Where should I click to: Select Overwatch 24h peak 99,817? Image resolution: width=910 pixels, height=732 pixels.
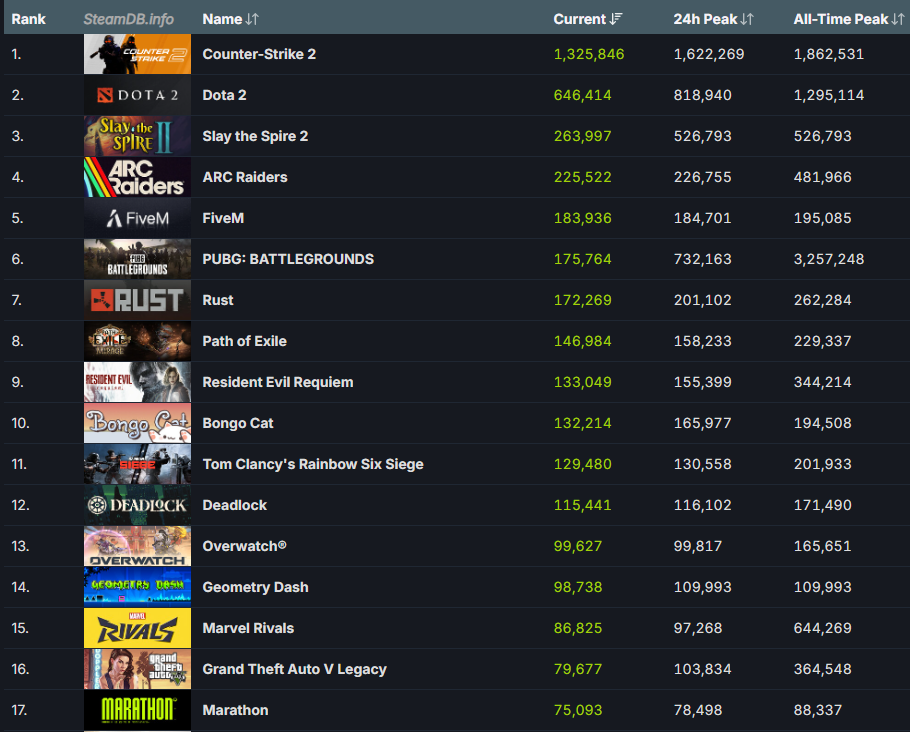(698, 546)
